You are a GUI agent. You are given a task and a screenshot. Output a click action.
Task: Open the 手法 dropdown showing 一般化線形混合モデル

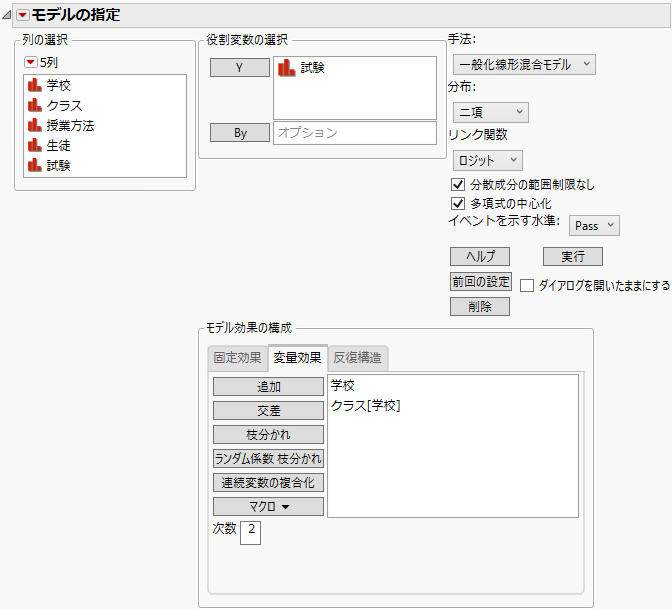524,65
